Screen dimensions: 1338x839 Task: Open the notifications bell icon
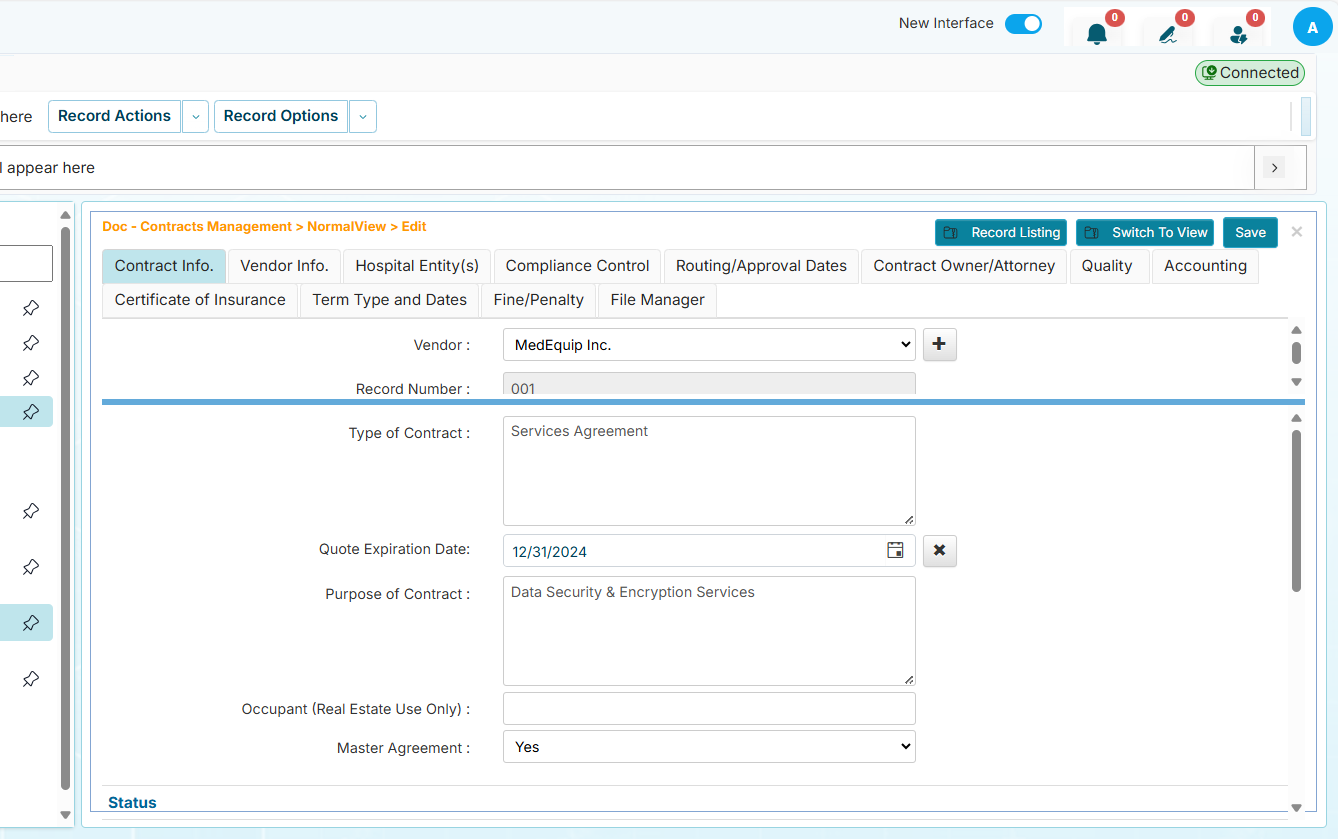1097,34
